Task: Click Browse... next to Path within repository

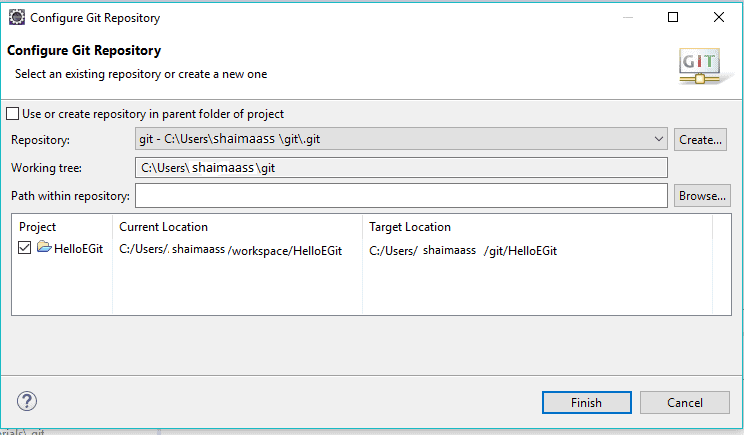Action: pyautogui.click(x=701, y=196)
